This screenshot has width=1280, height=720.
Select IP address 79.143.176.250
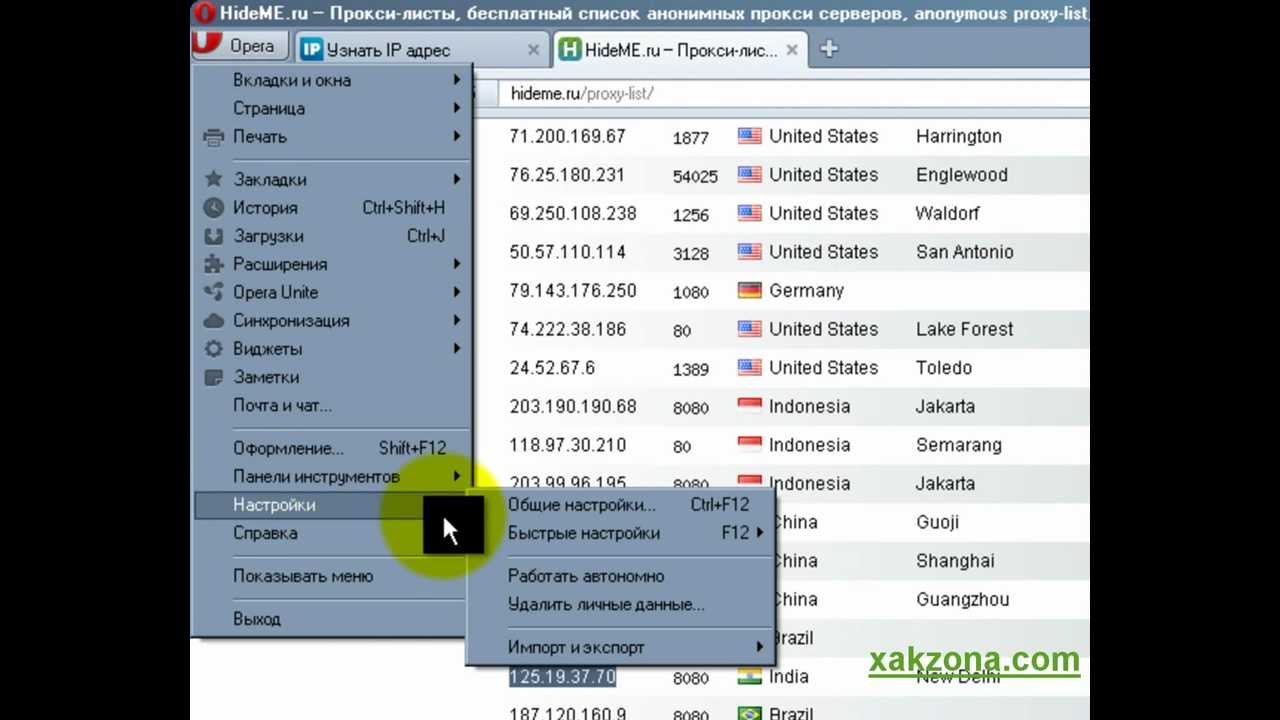click(573, 291)
